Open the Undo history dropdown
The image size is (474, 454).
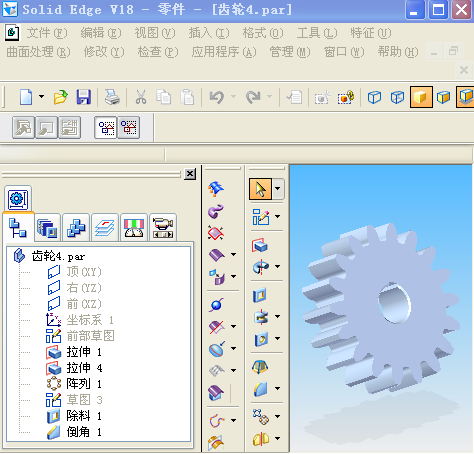coord(233,97)
